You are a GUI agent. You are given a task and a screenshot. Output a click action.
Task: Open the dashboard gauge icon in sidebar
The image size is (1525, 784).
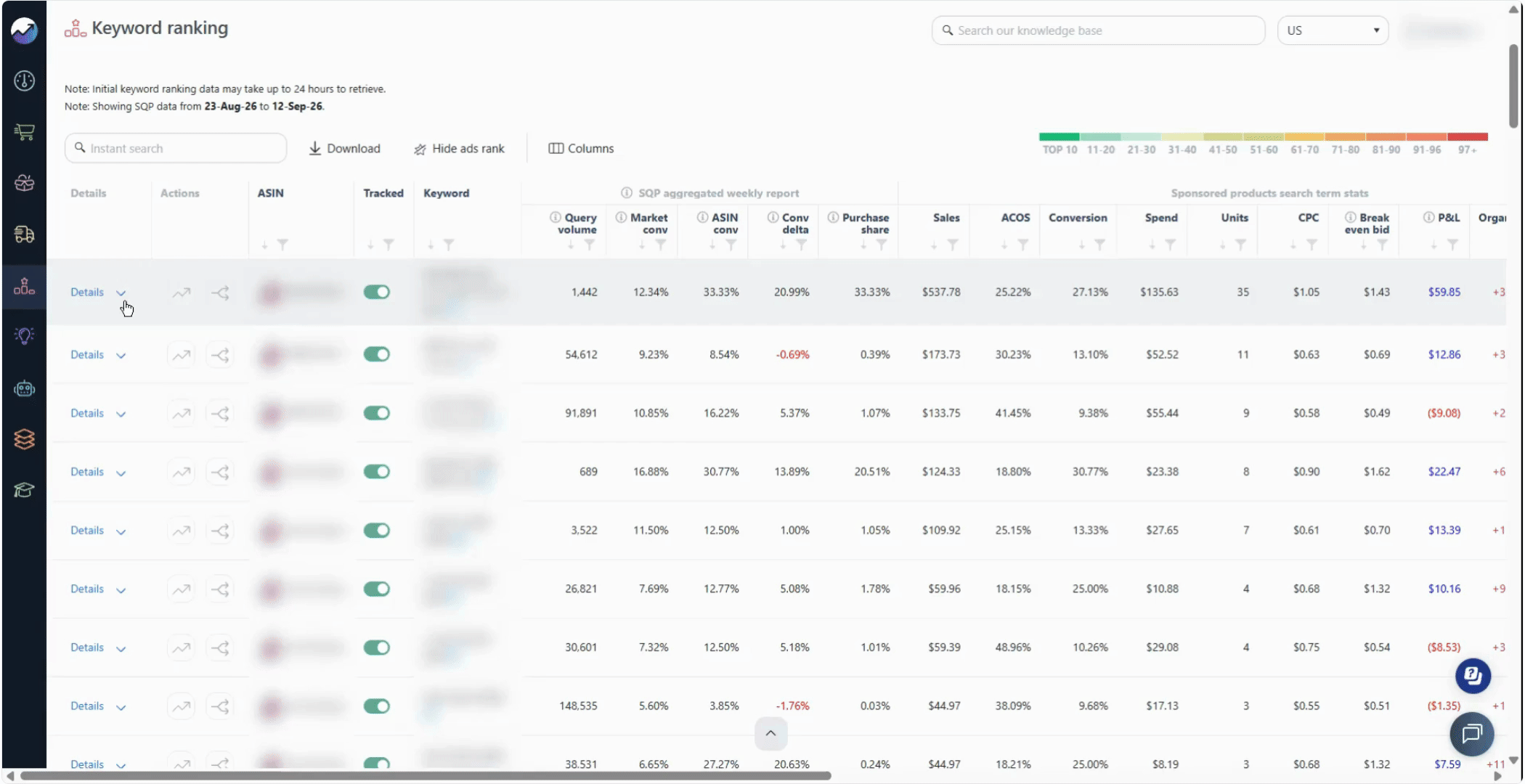[25, 81]
